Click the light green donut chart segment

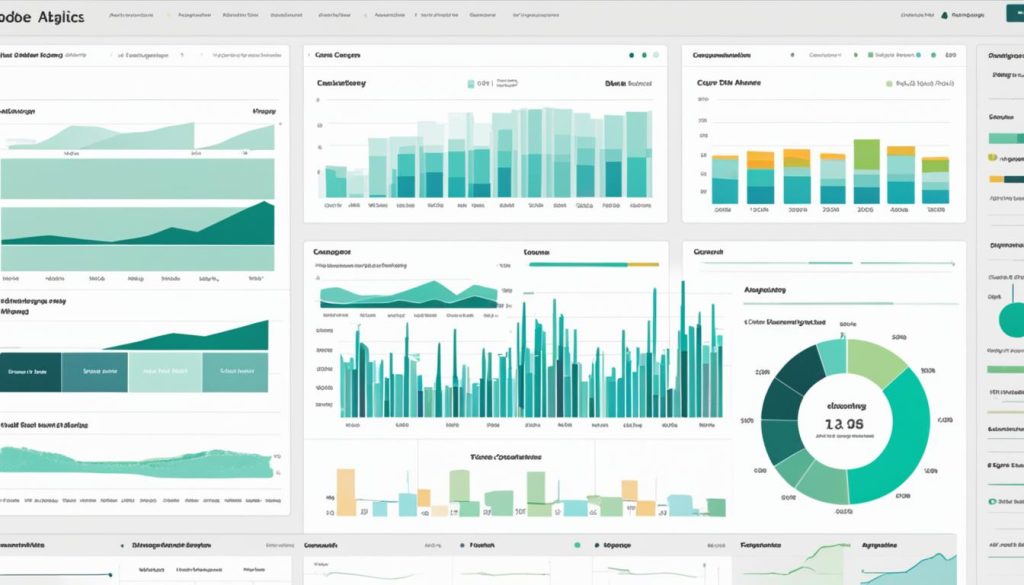pyautogui.click(x=878, y=361)
